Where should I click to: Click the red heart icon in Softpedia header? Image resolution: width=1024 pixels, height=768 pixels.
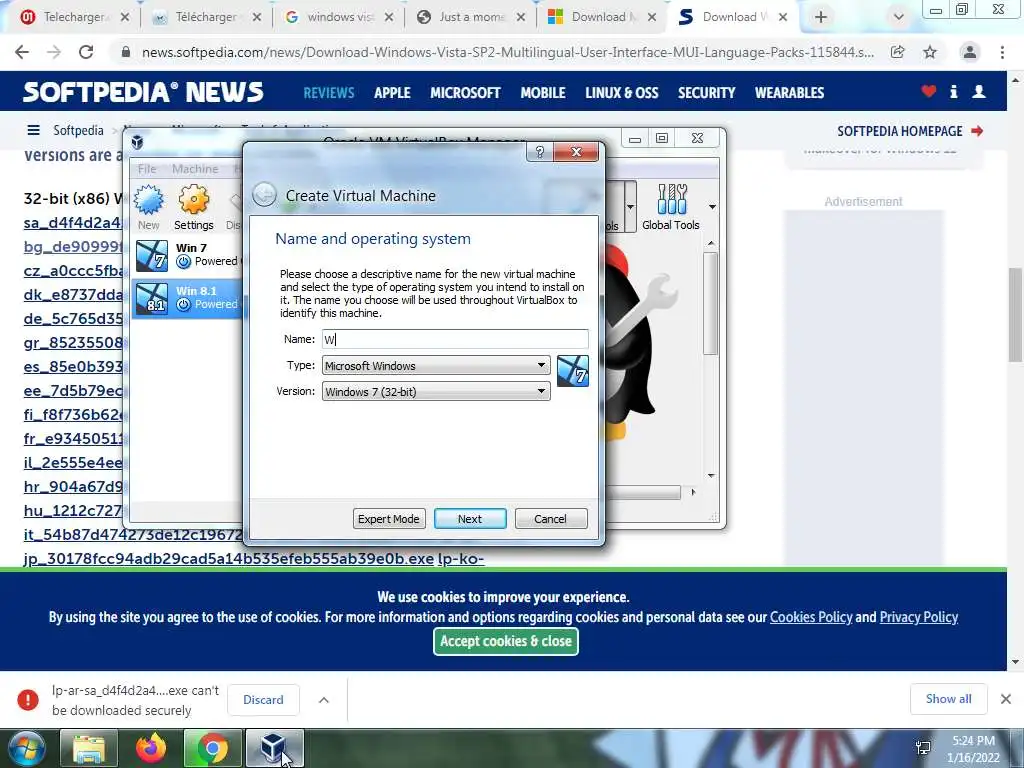pos(929,91)
